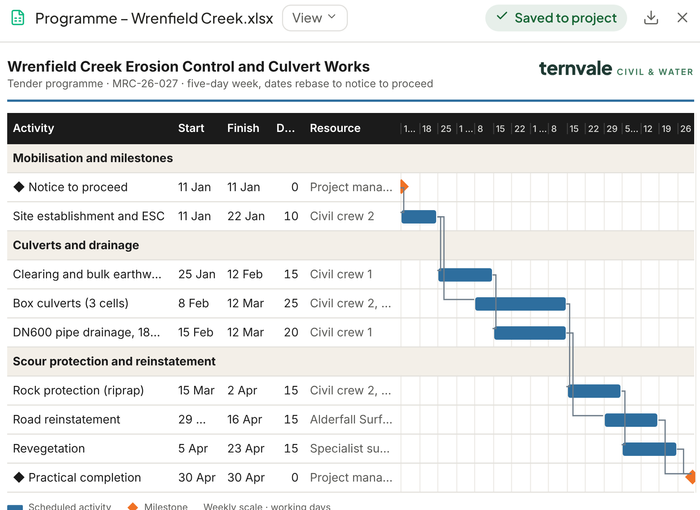Click the Programme – Wrenfield Creek.xlsx file name
The image size is (700, 510).
tap(154, 18)
